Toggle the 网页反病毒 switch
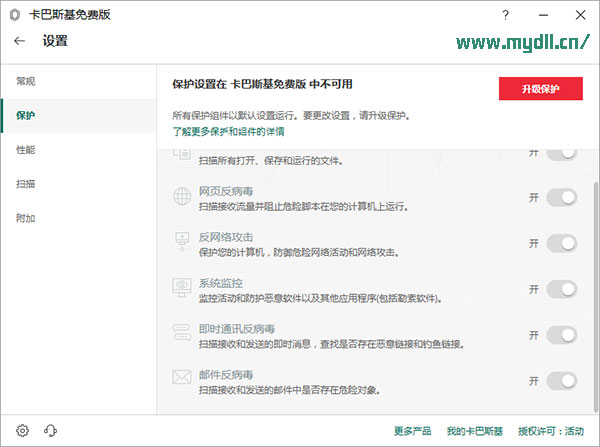 tap(561, 198)
